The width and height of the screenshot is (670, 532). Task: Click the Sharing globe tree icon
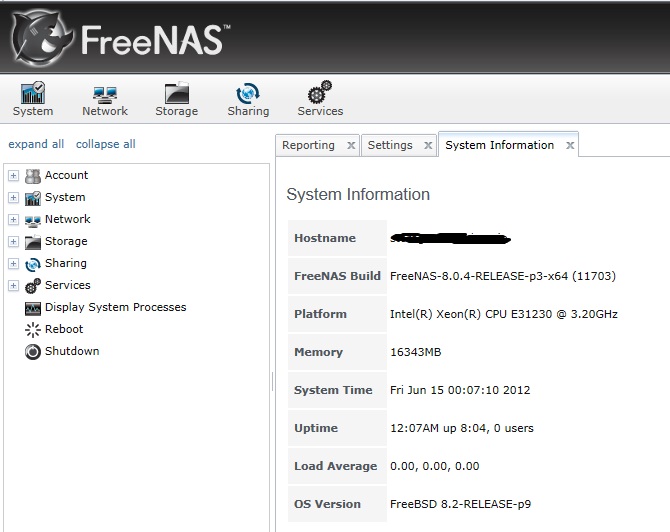click(x=33, y=264)
